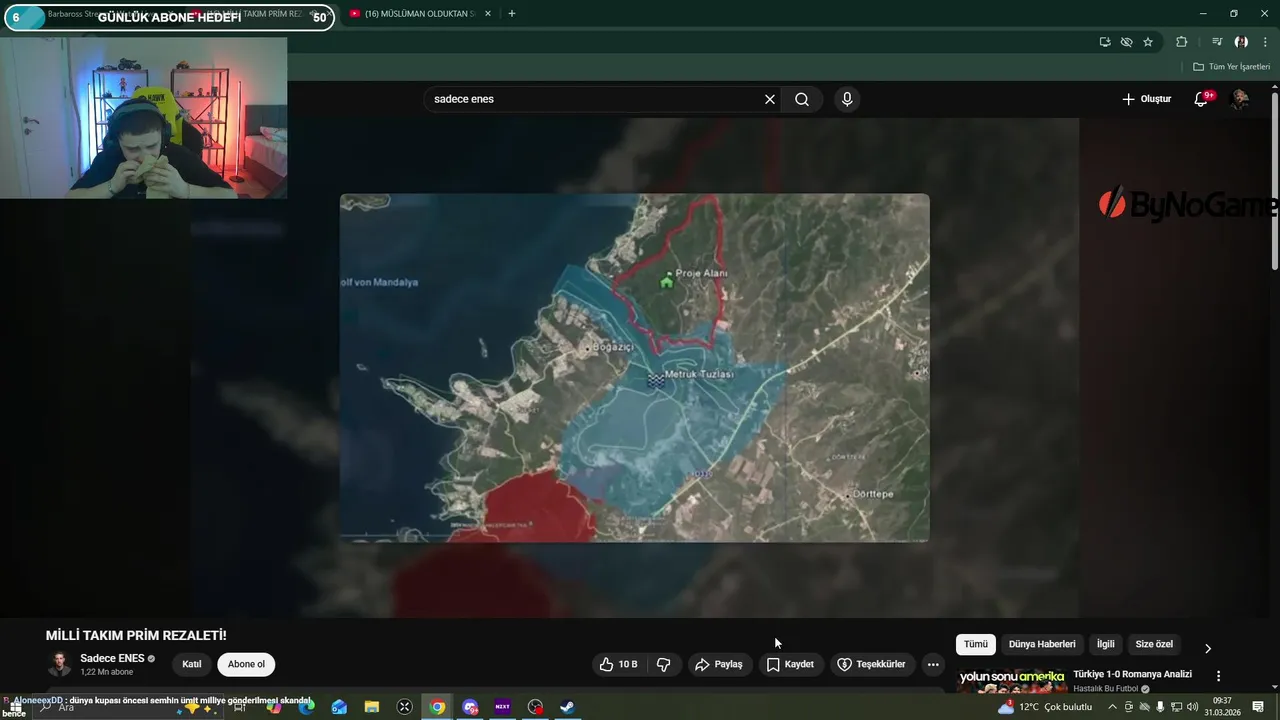Open File Explorer from the taskbar
Screen dimensions: 1280x720
click(372, 707)
